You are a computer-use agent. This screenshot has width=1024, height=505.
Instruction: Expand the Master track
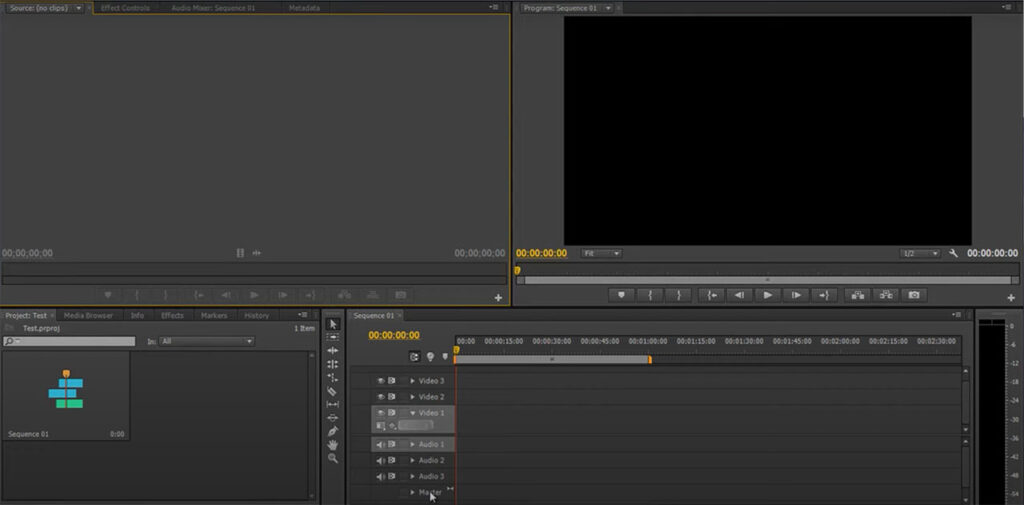point(412,493)
